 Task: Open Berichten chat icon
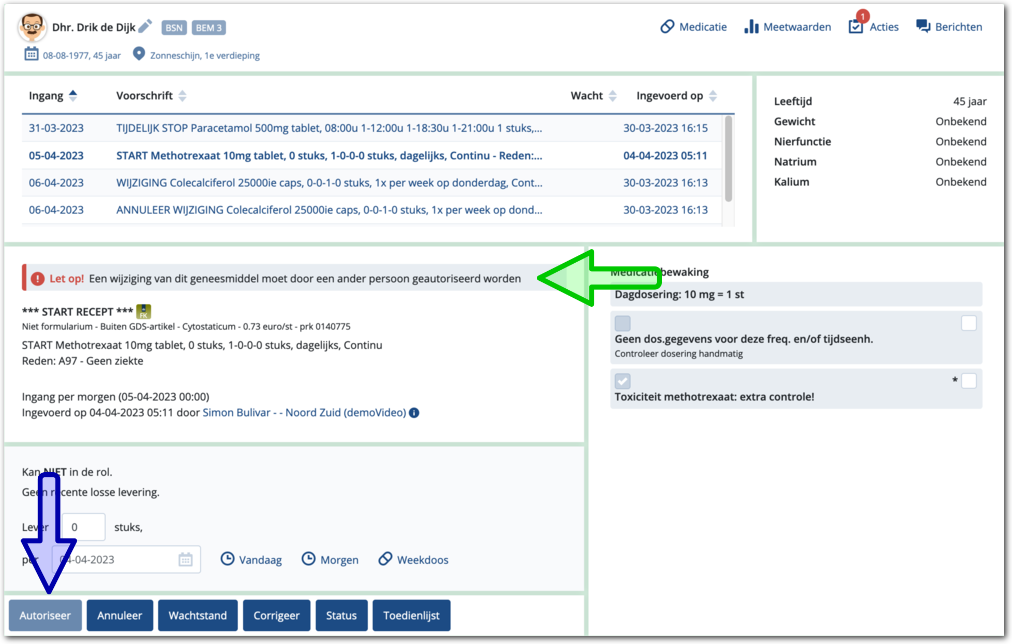[x=923, y=27]
